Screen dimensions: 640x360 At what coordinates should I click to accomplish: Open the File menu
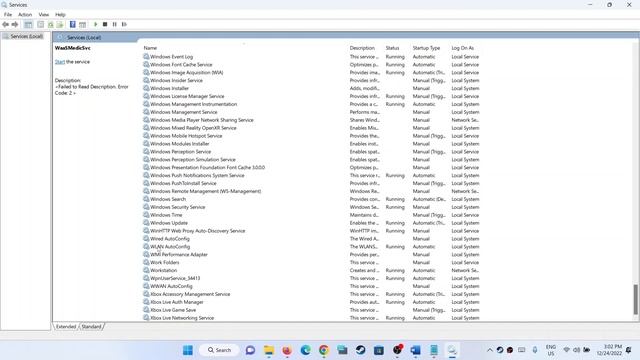[8, 15]
